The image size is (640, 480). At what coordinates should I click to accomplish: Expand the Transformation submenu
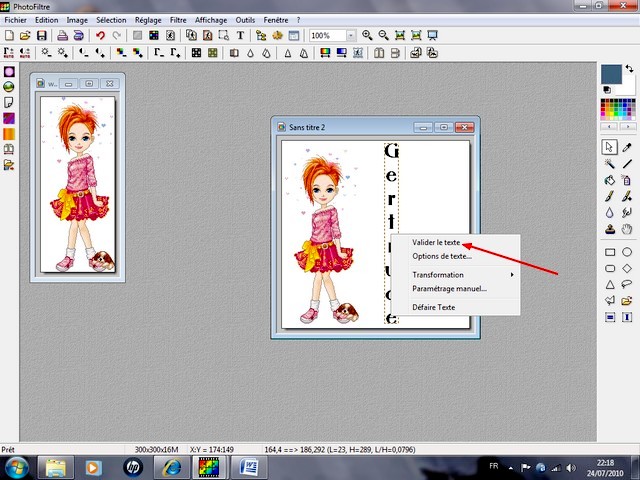(x=456, y=275)
